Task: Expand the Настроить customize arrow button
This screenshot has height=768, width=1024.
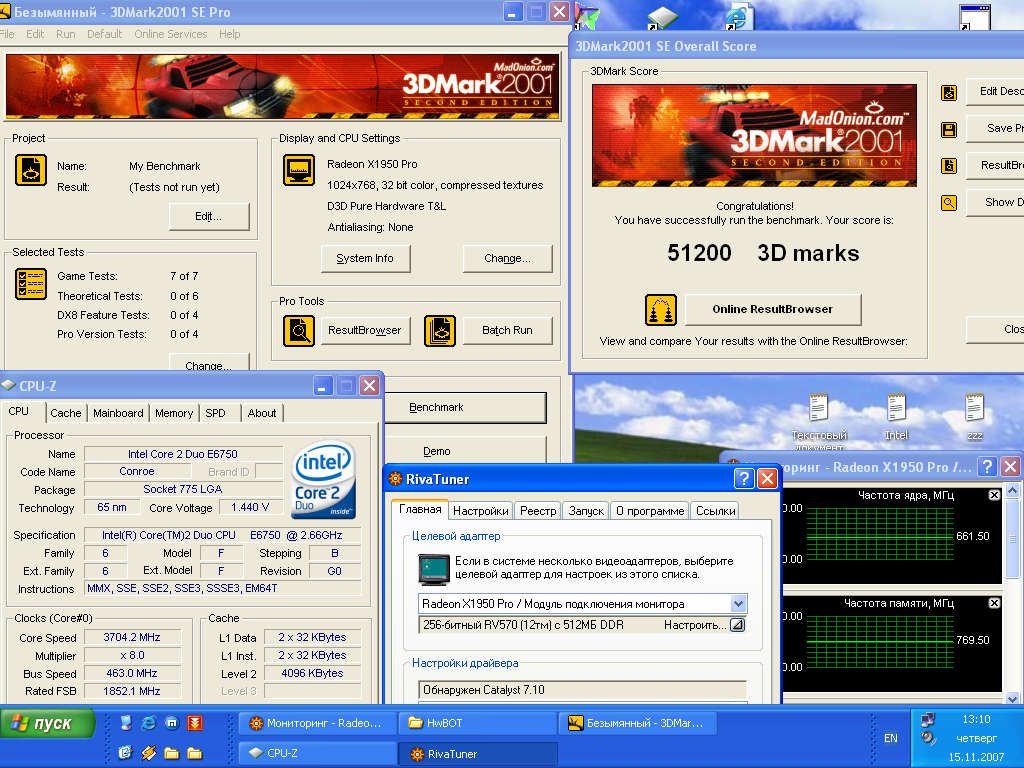Action: coord(737,625)
